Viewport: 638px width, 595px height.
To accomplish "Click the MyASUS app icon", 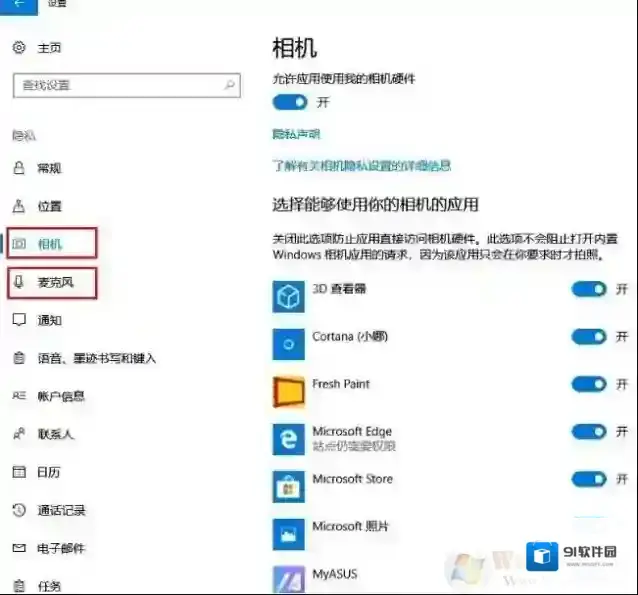I will [288, 579].
